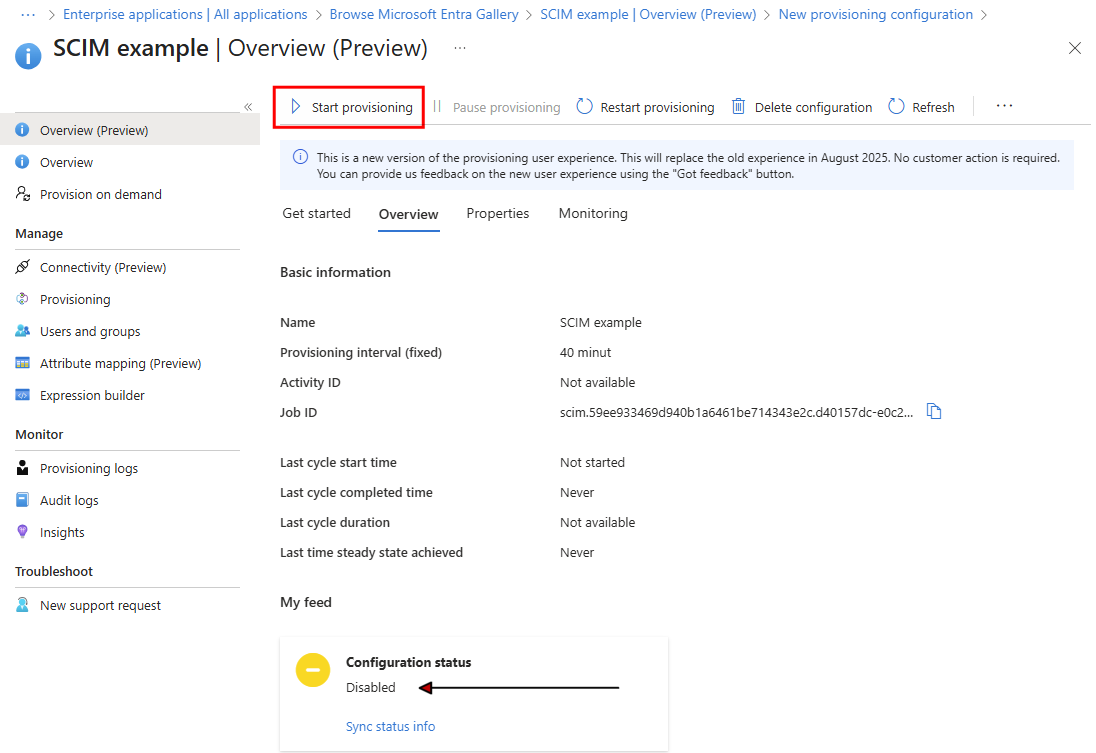Click the New support request icon
This screenshot has width=1096, height=753.
click(22, 605)
